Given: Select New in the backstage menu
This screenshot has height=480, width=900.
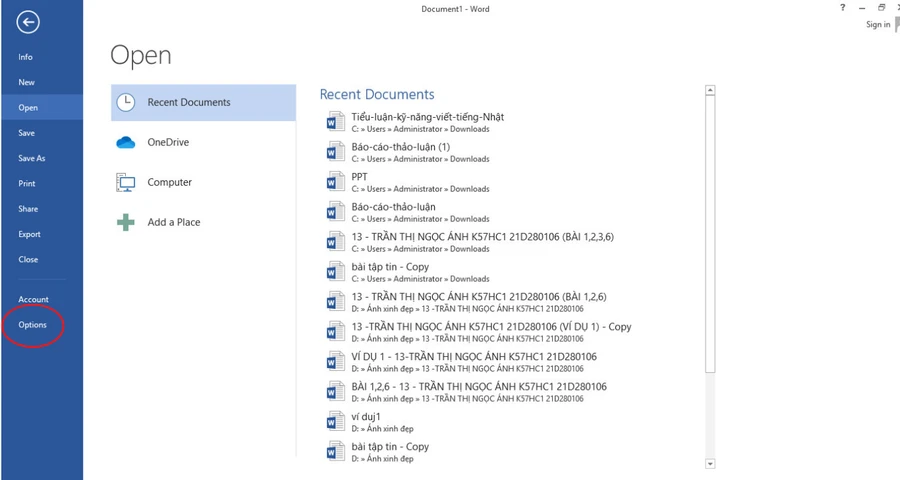Looking at the screenshot, I should pyautogui.click(x=42, y=82).
